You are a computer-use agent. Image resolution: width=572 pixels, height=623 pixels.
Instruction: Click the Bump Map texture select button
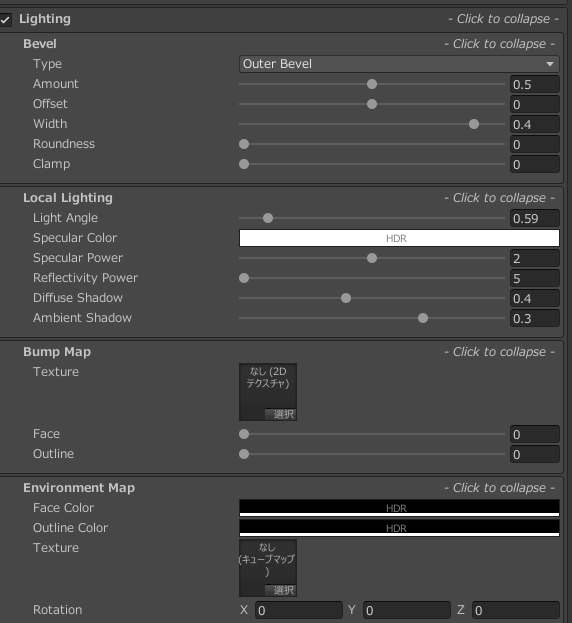281,414
